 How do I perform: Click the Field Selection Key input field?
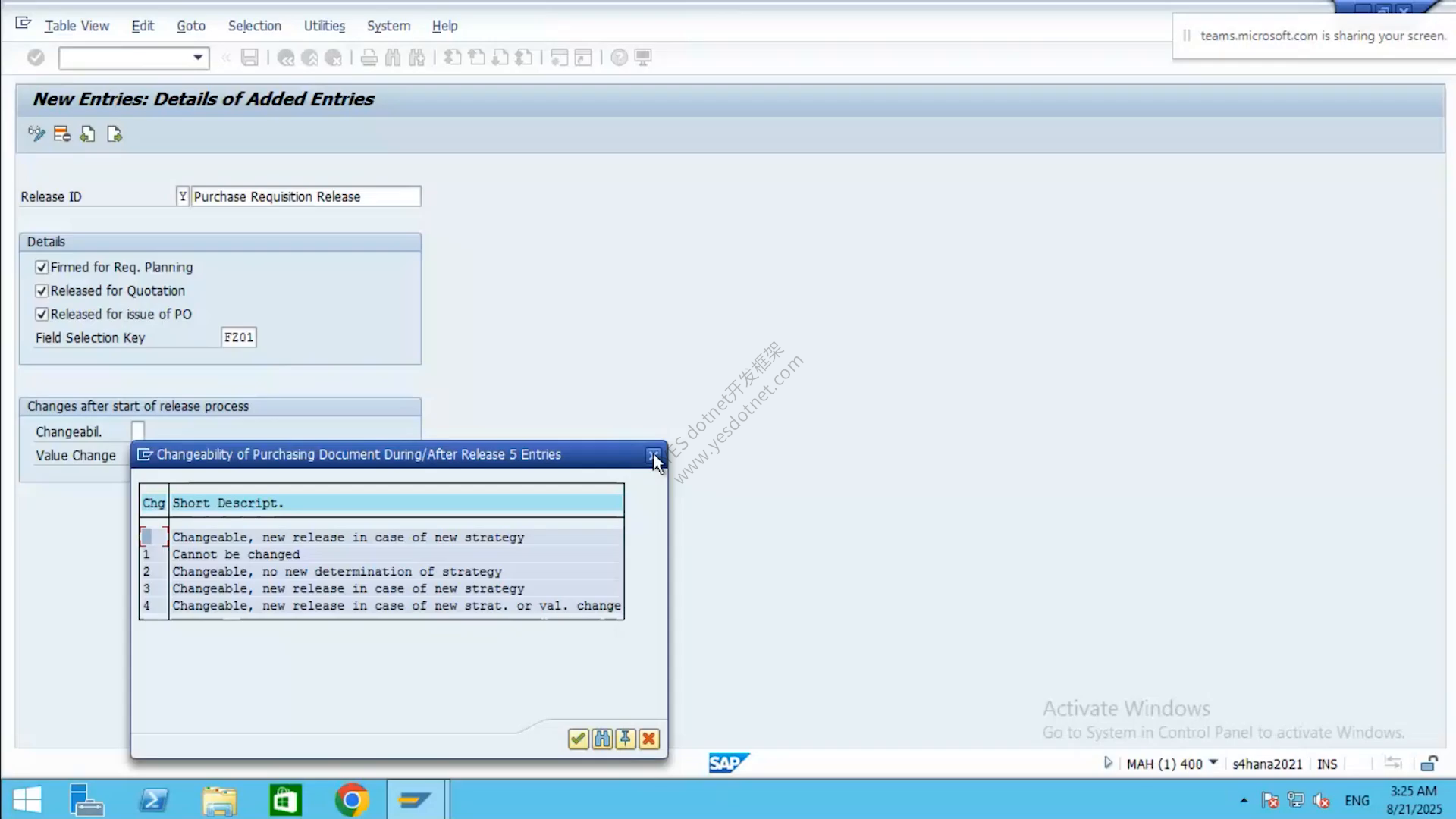(239, 337)
